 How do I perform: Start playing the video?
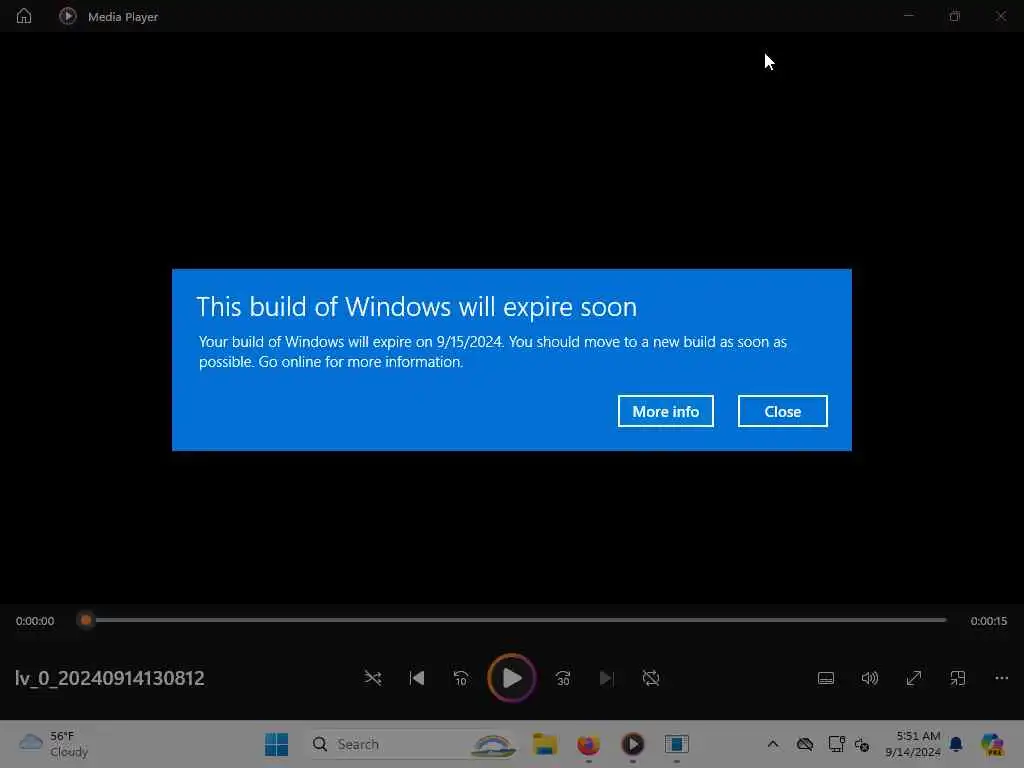[x=512, y=678]
